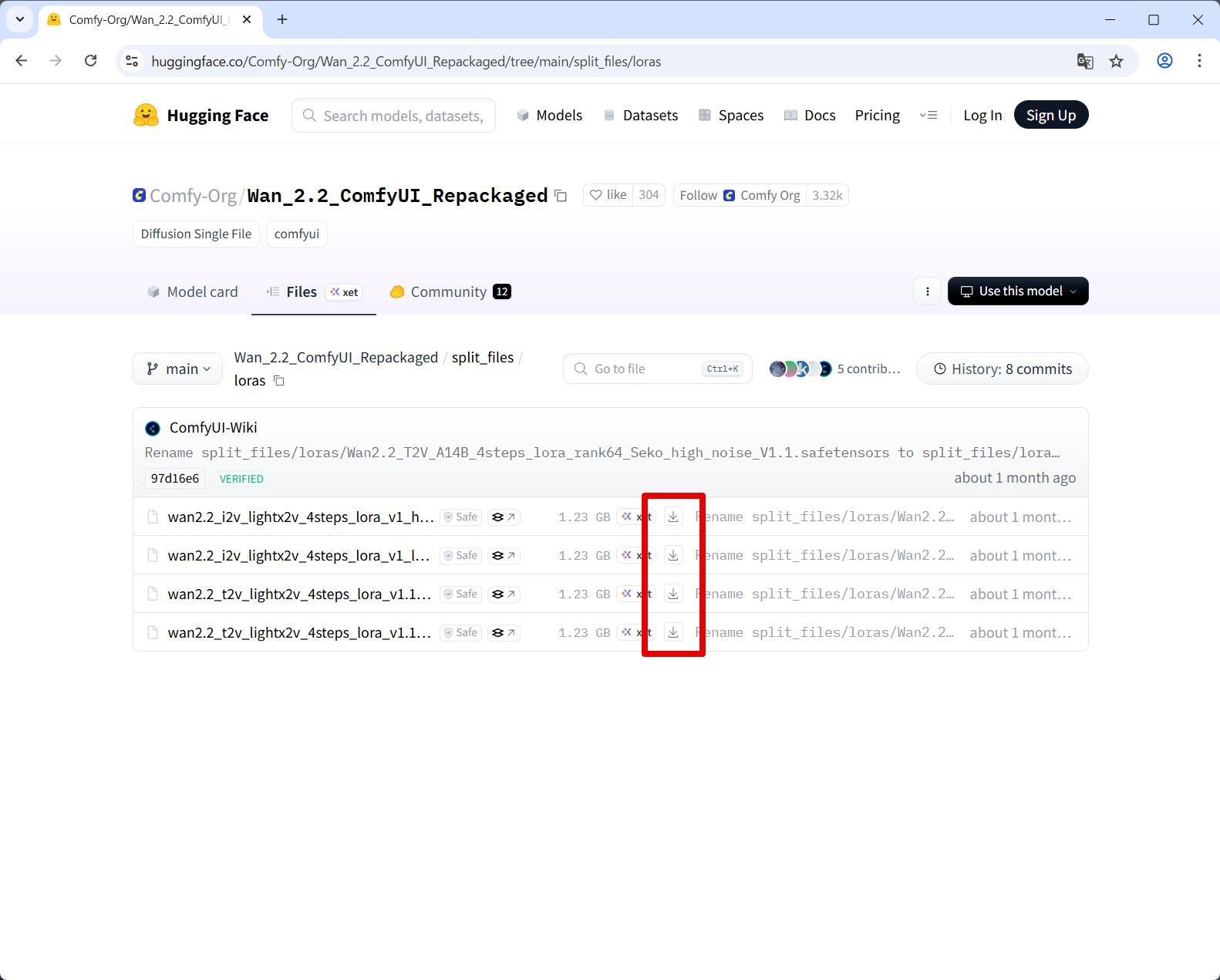Viewport: 1220px width, 980px height.
Task: Select the Diffusion Single File tag
Action: click(x=196, y=234)
